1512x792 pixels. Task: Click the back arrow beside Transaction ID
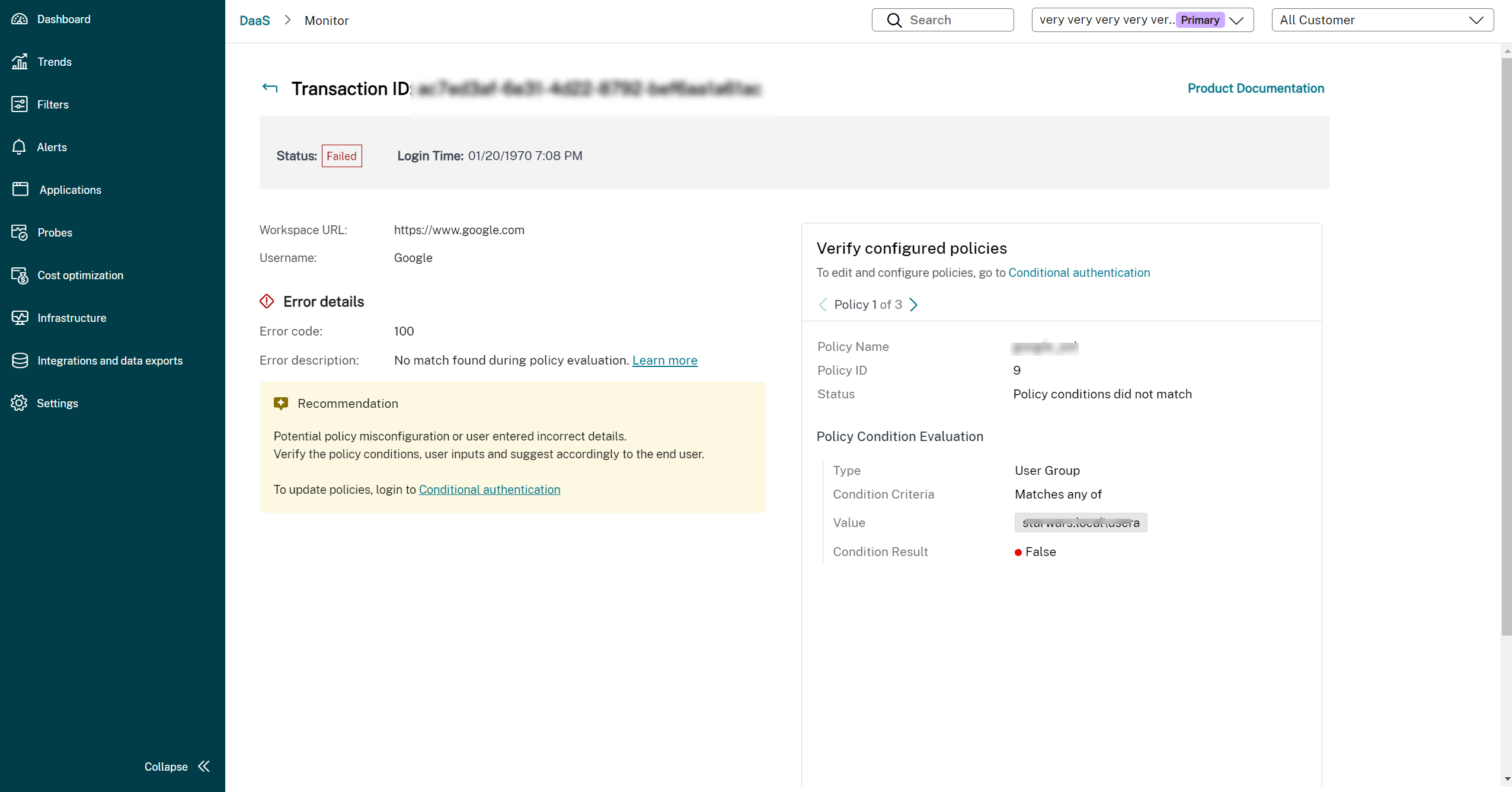[270, 88]
